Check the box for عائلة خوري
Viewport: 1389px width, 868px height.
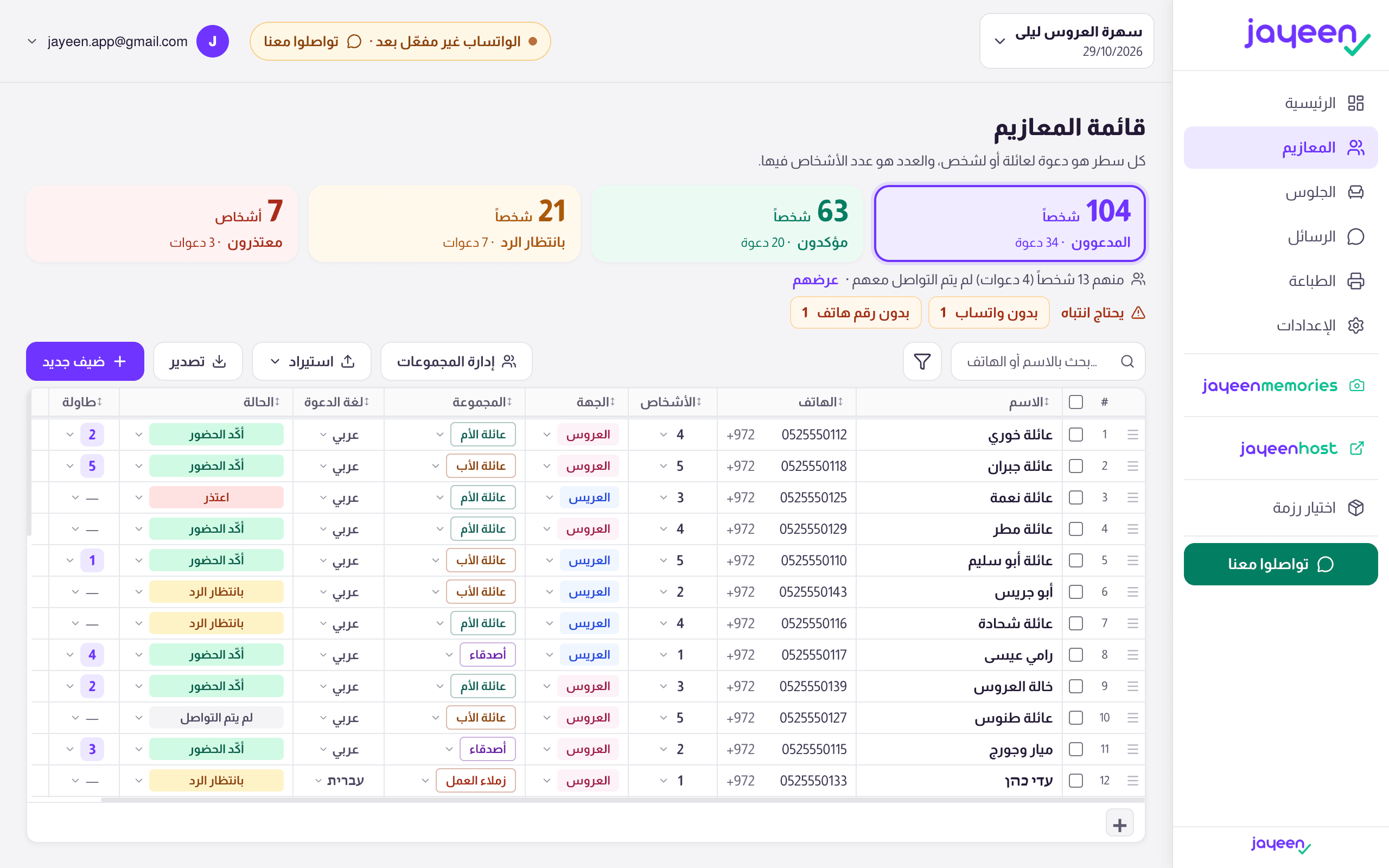click(x=1076, y=435)
